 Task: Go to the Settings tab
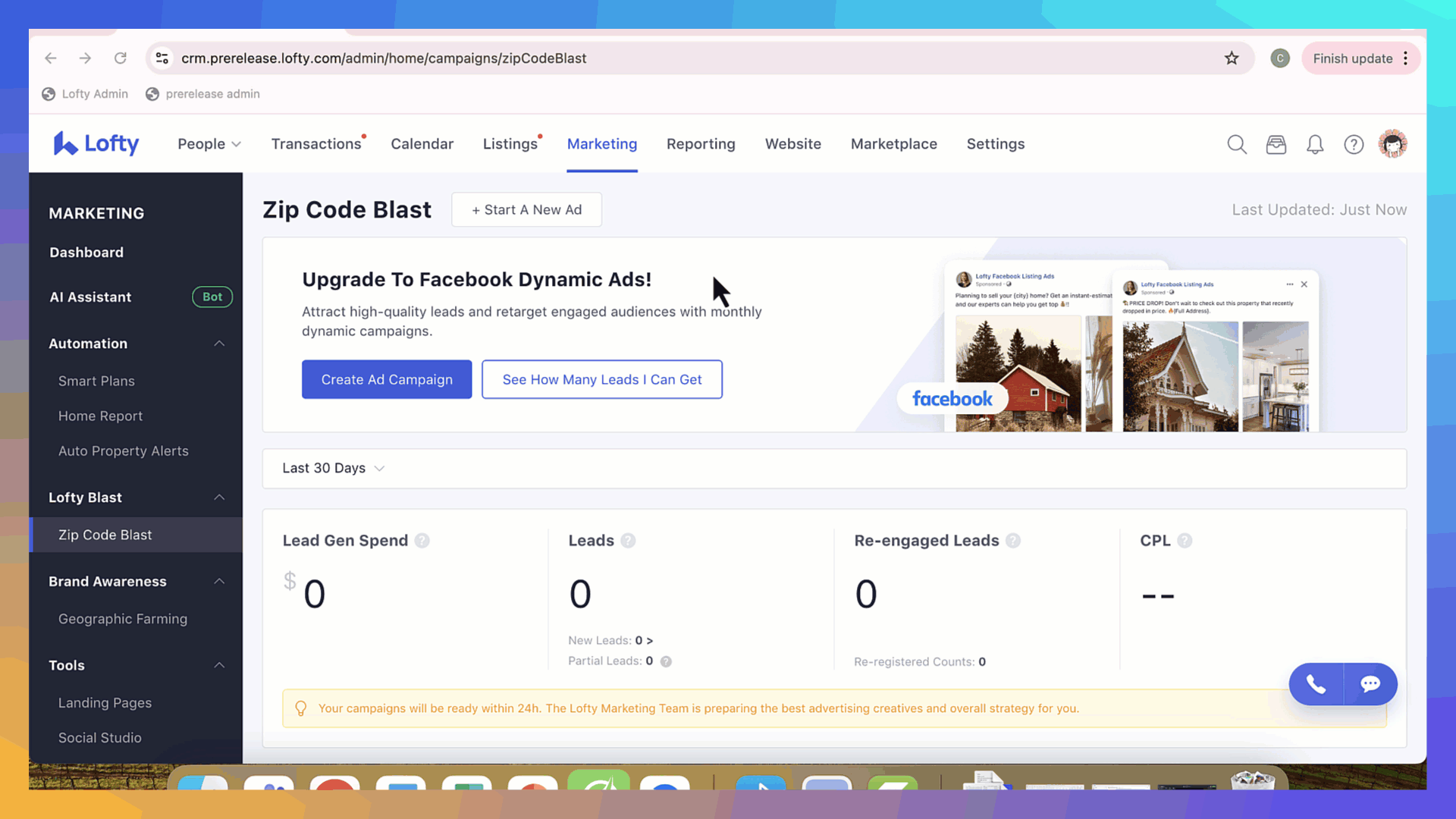[x=996, y=144]
